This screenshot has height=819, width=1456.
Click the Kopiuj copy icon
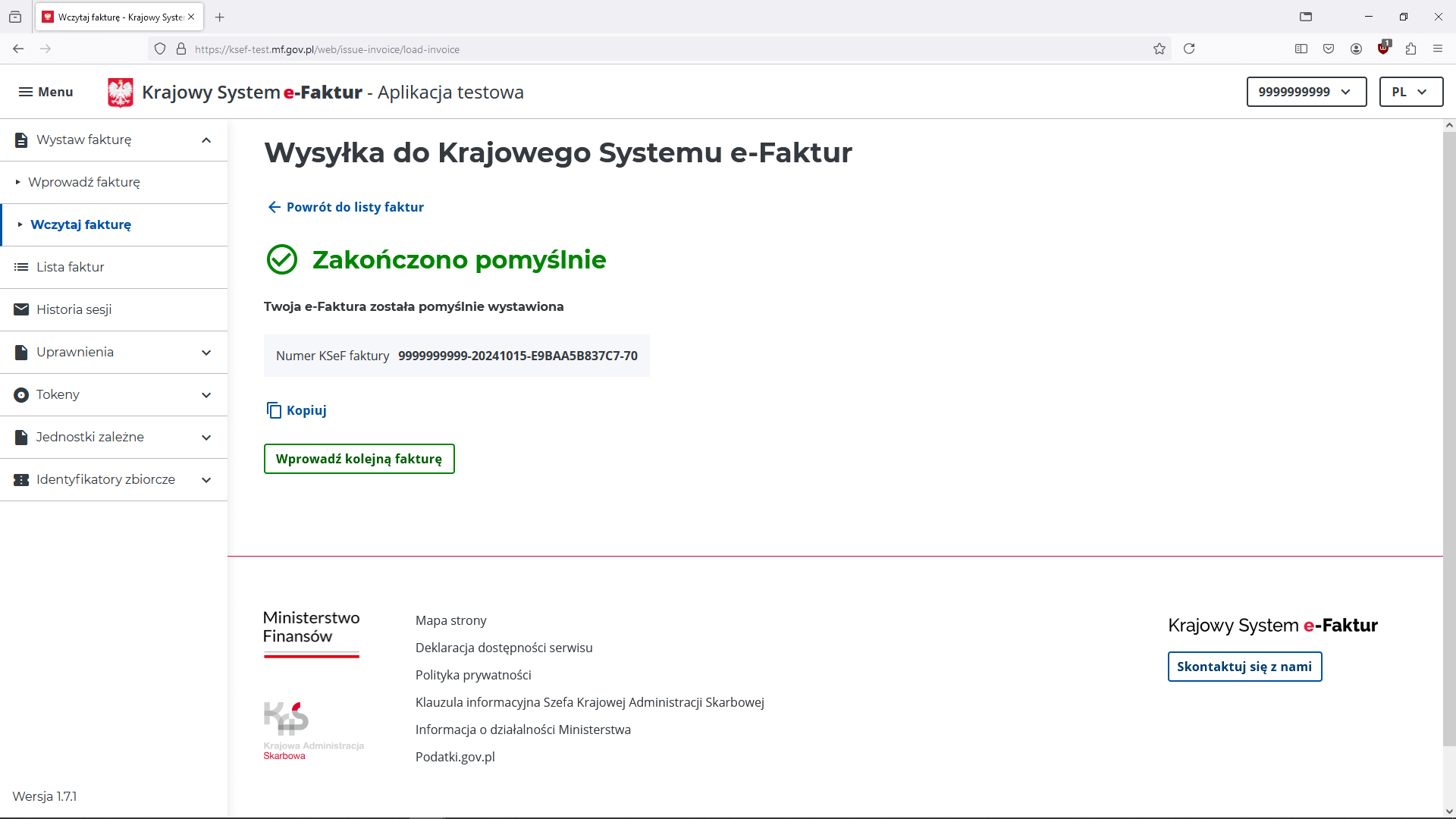point(275,410)
